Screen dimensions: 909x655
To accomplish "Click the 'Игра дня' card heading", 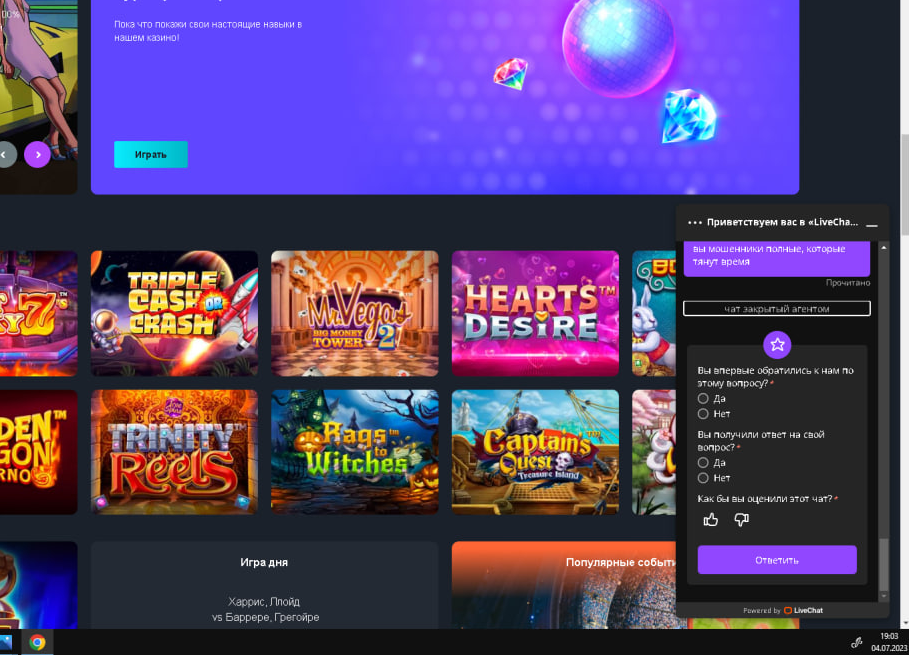I will pos(264,562).
